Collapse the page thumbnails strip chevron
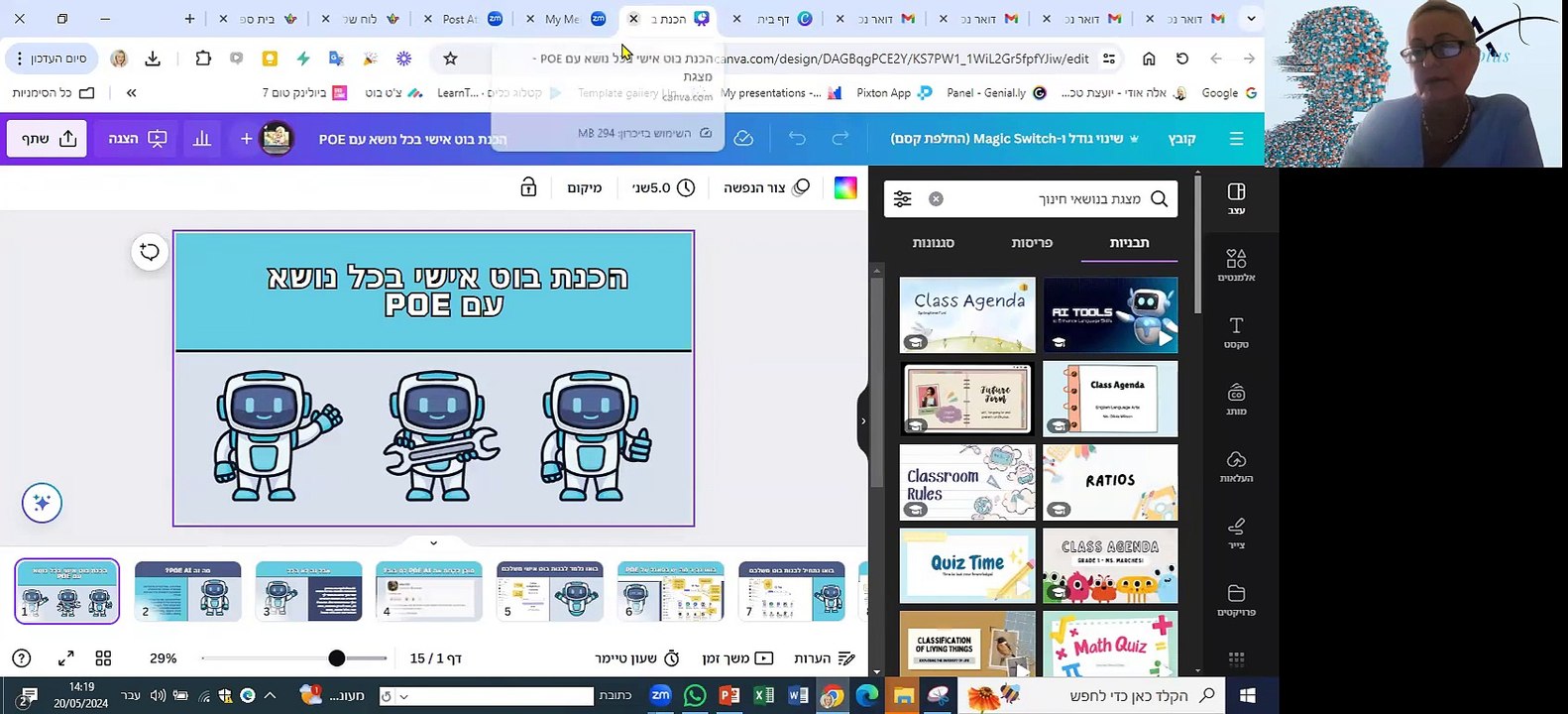The width and height of the screenshot is (1568, 714). (433, 542)
